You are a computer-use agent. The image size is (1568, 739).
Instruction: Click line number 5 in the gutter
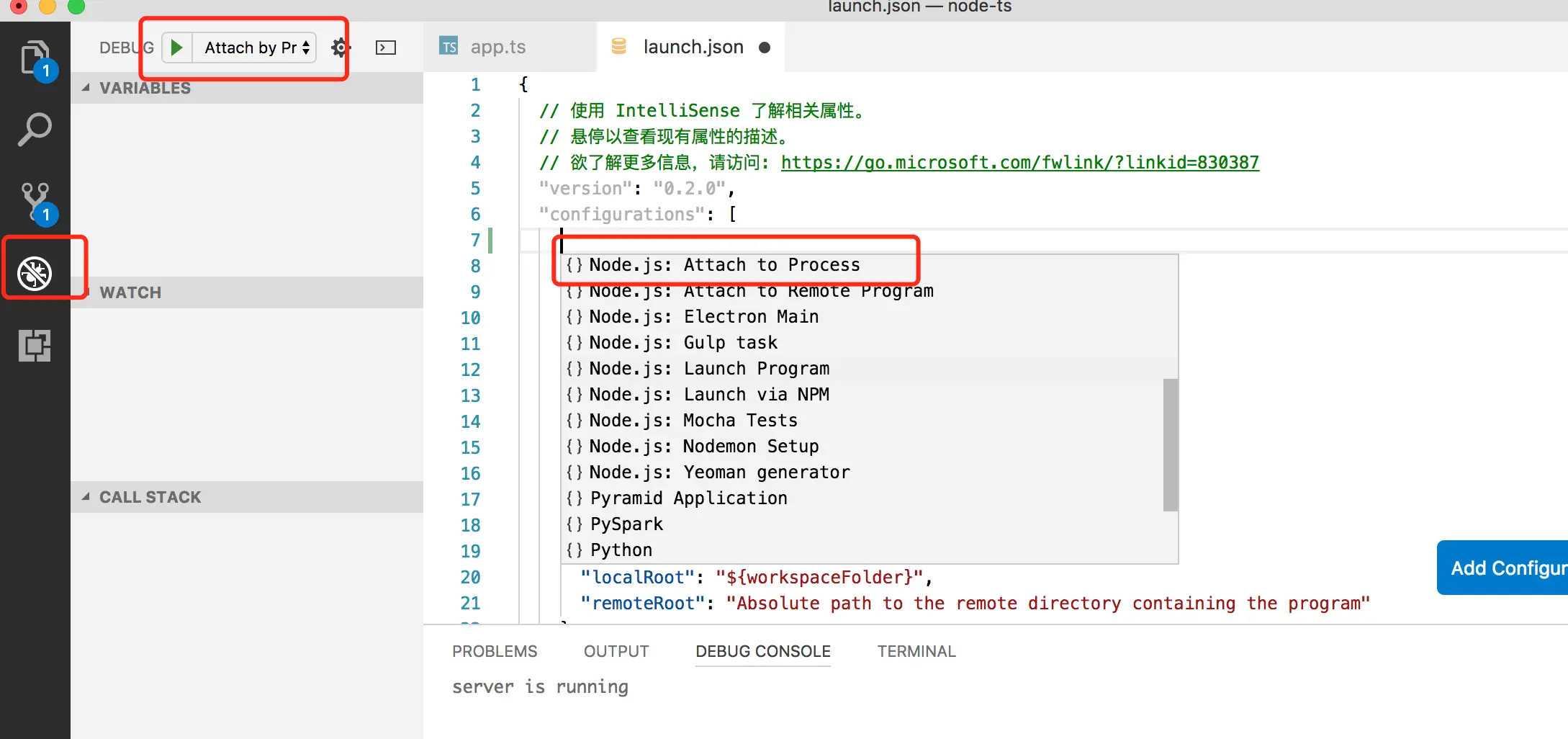point(475,189)
